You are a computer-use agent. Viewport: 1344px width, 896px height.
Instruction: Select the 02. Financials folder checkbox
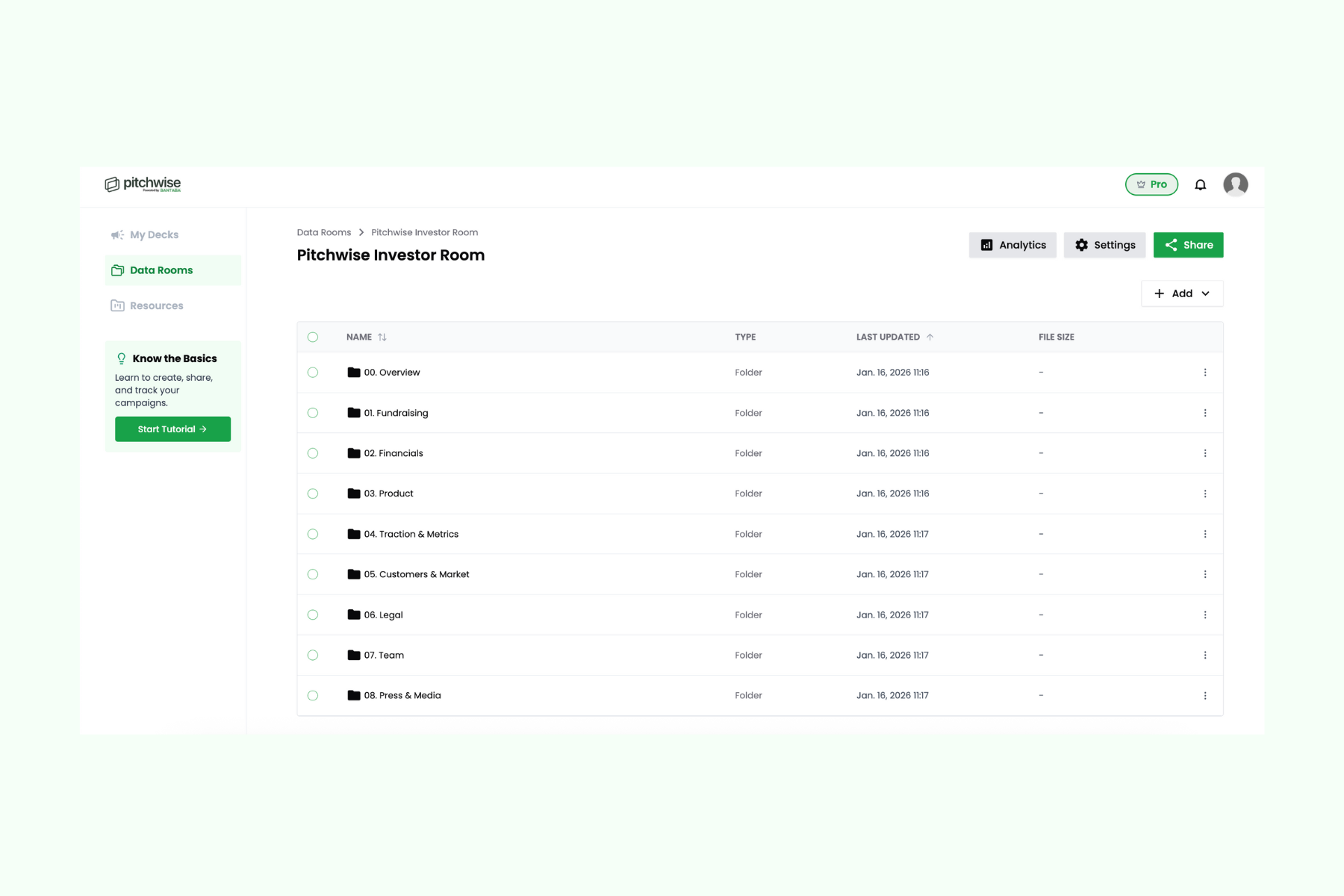click(x=313, y=452)
